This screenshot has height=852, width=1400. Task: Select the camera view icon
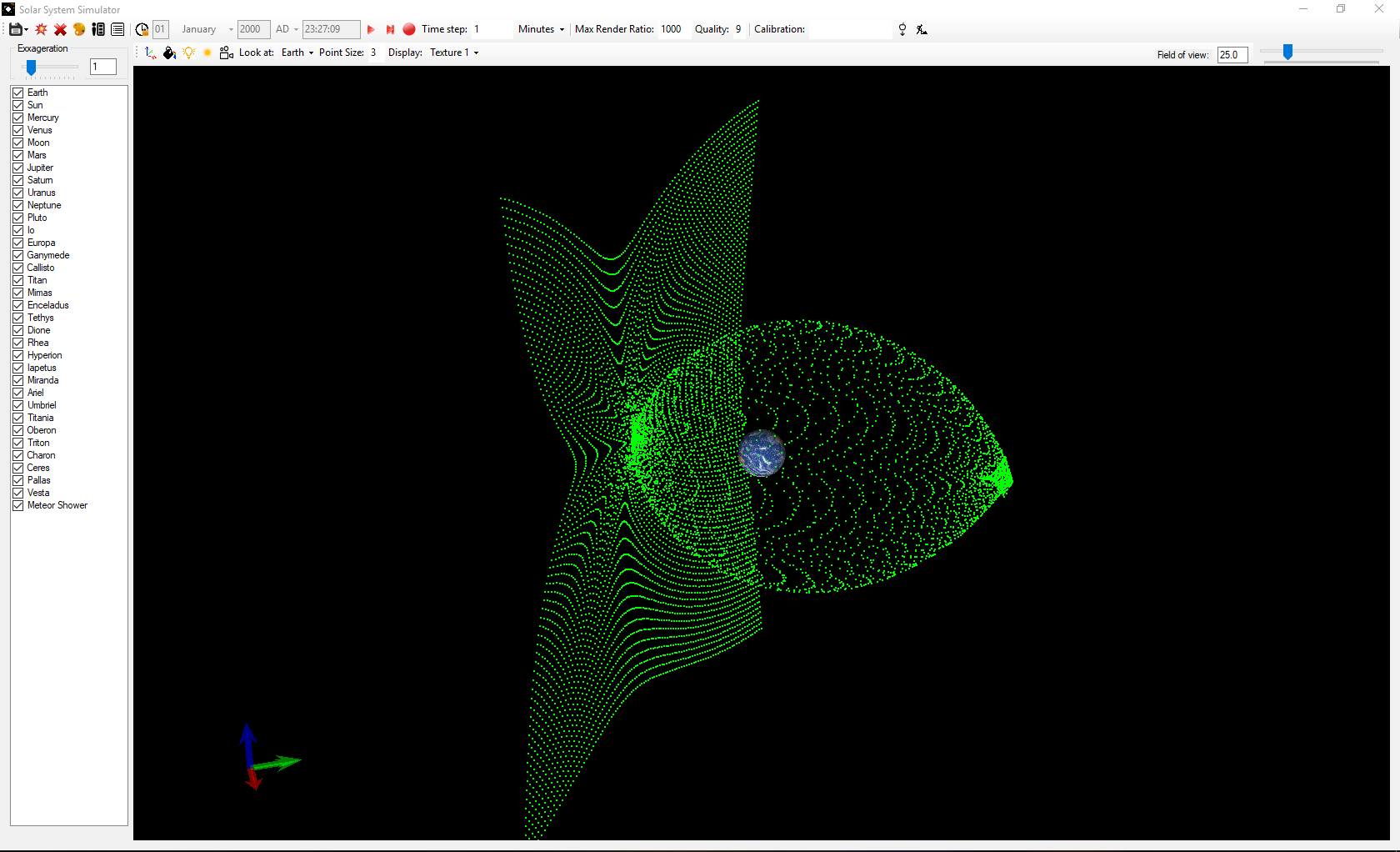pos(225,53)
